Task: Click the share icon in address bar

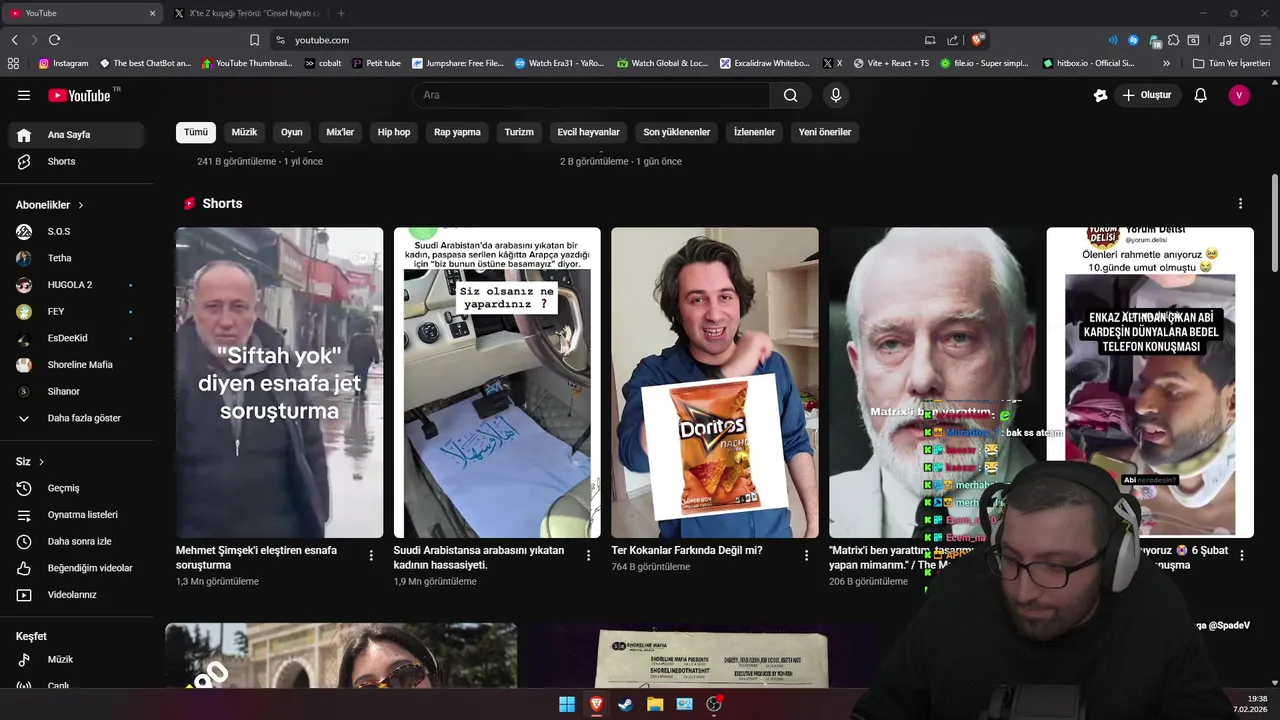Action: (x=953, y=40)
